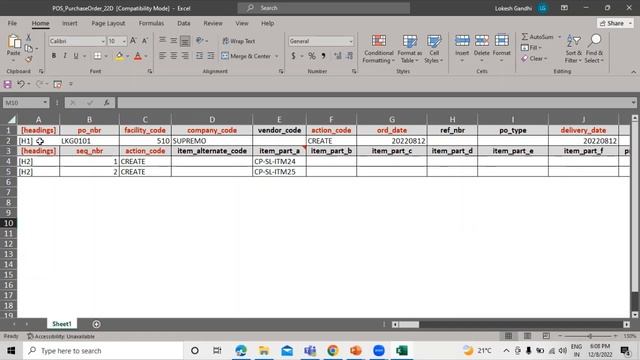This screenshot has height=360, width=640.
Task: Toggle Bottom Align vertical alignment
Action: [x=185, y=41]
